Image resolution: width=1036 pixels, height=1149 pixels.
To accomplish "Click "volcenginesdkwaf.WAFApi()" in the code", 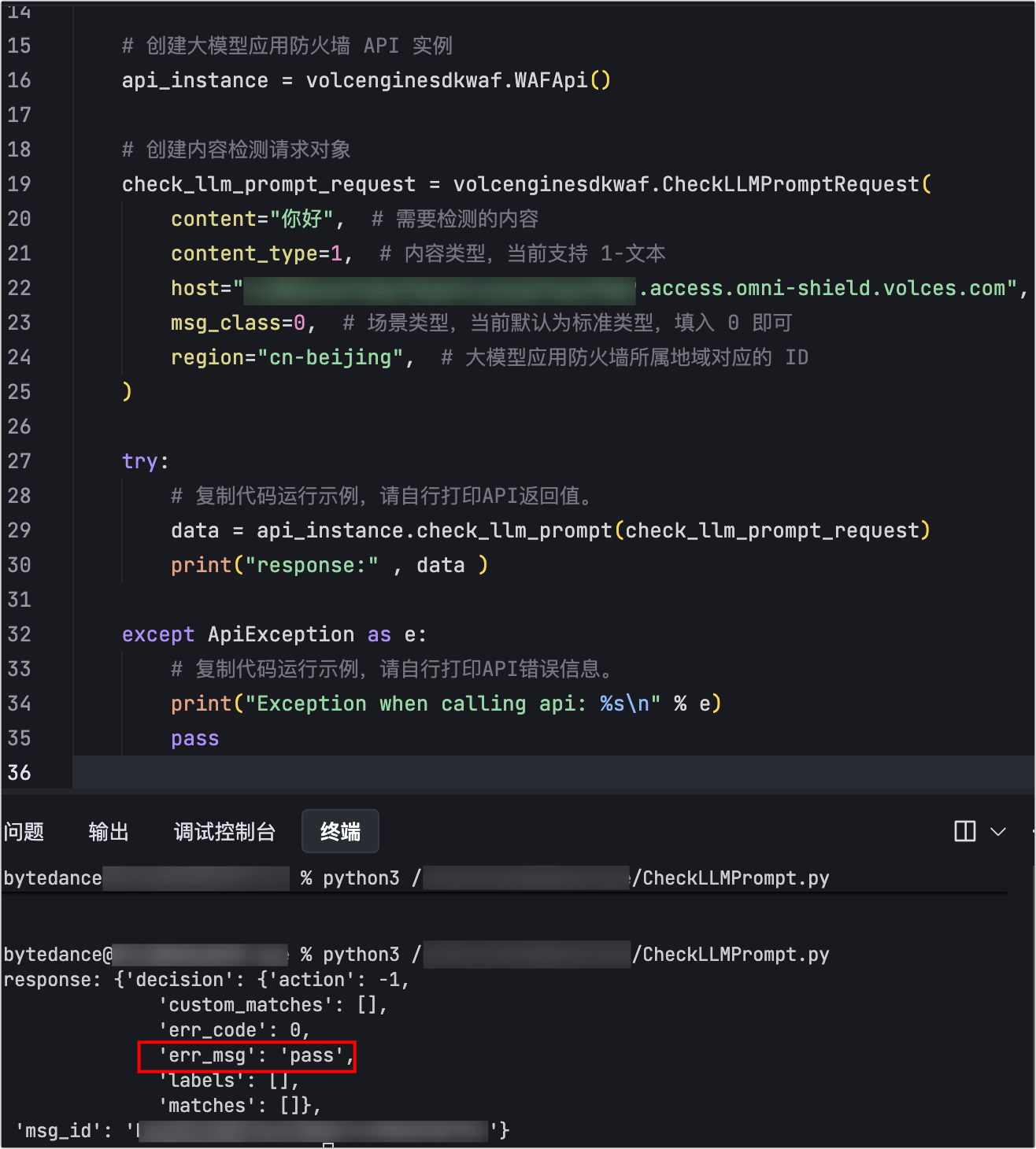I will pos(458,80).
